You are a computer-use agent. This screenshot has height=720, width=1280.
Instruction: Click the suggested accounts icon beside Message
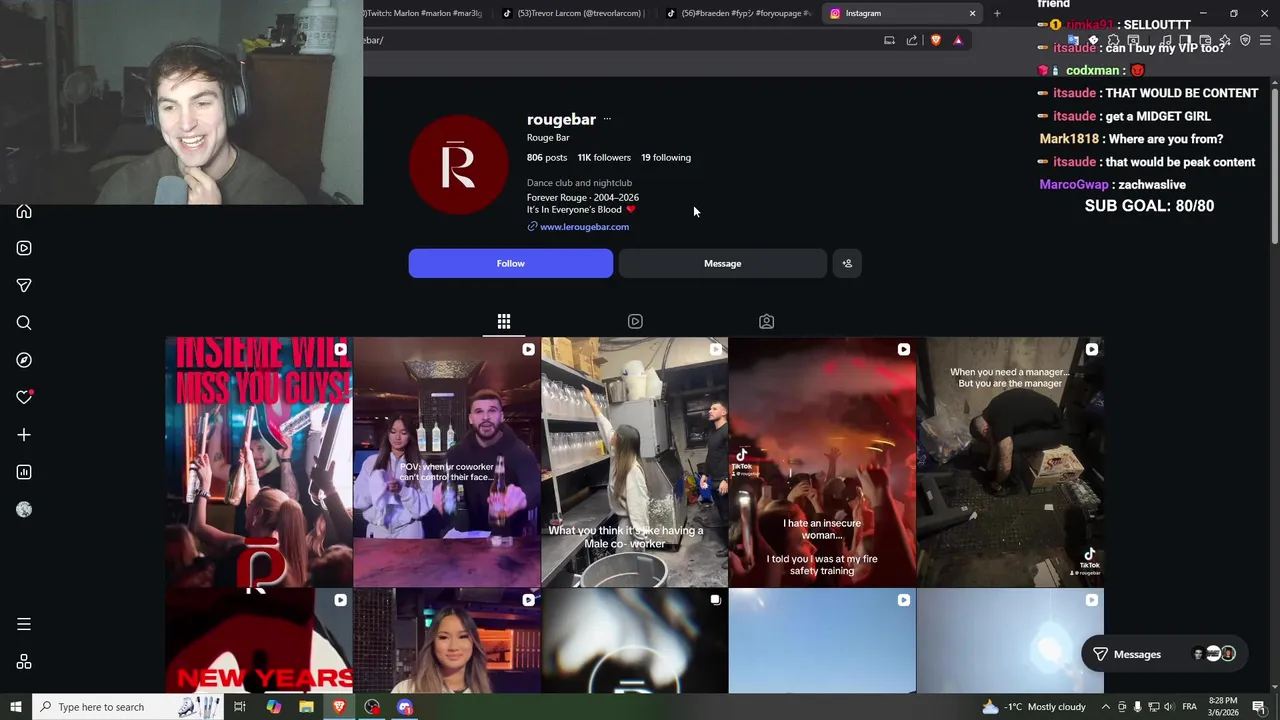847,263
